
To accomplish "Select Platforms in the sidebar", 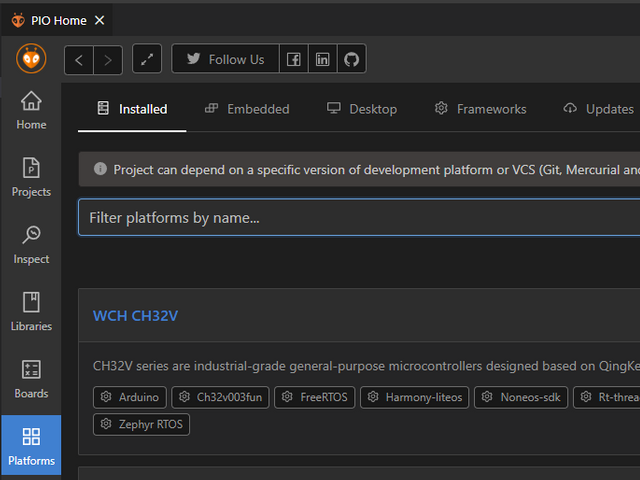I will coord(31,446).
